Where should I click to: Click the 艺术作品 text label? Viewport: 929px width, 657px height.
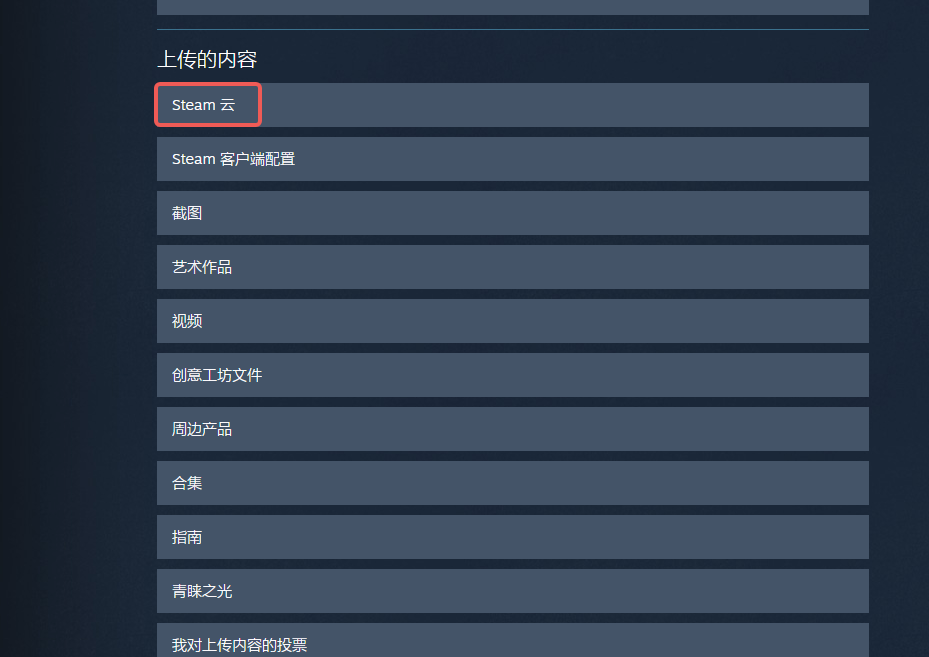(202, 267)
